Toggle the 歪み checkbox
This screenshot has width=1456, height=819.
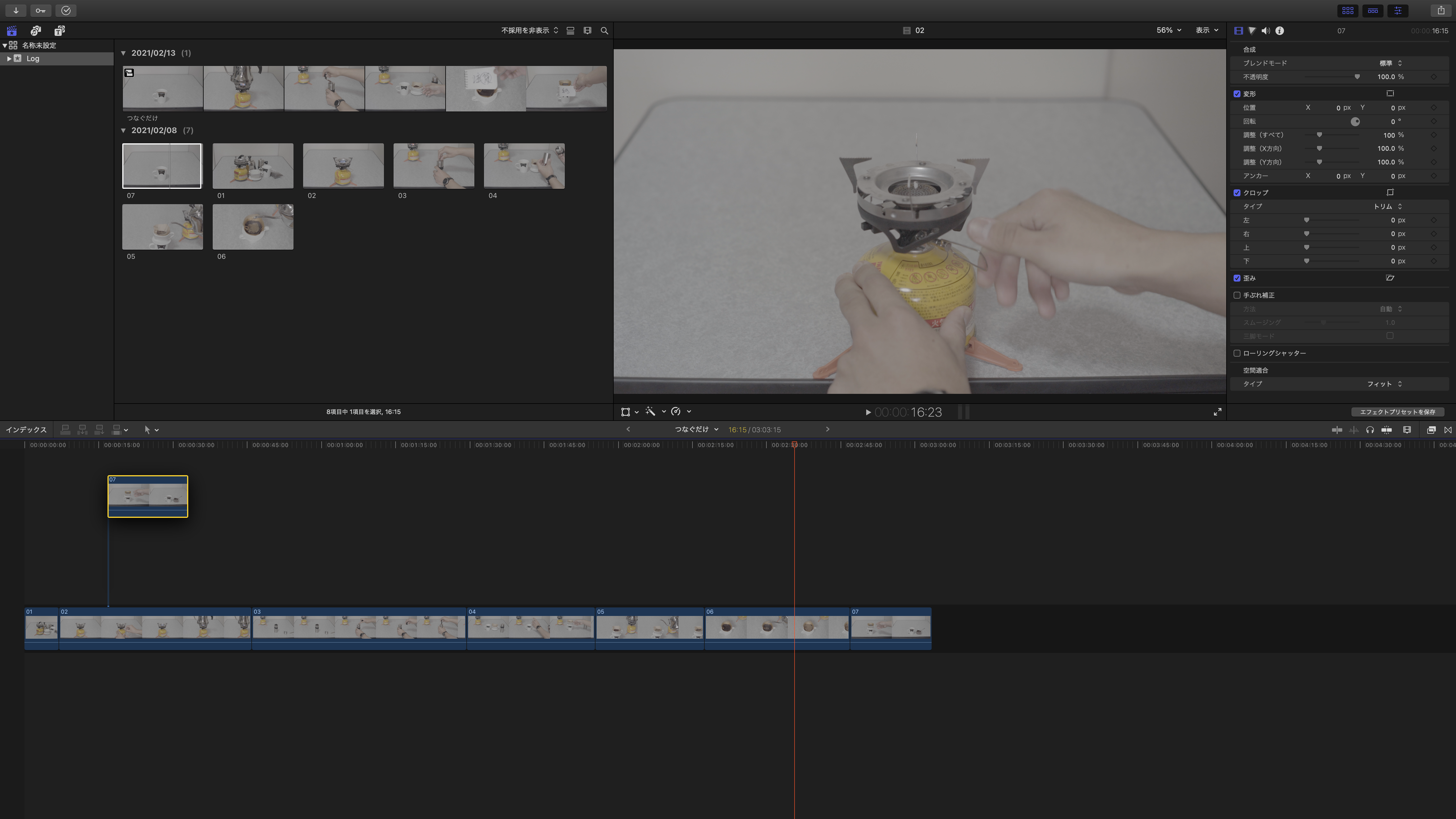point(1237,278)
